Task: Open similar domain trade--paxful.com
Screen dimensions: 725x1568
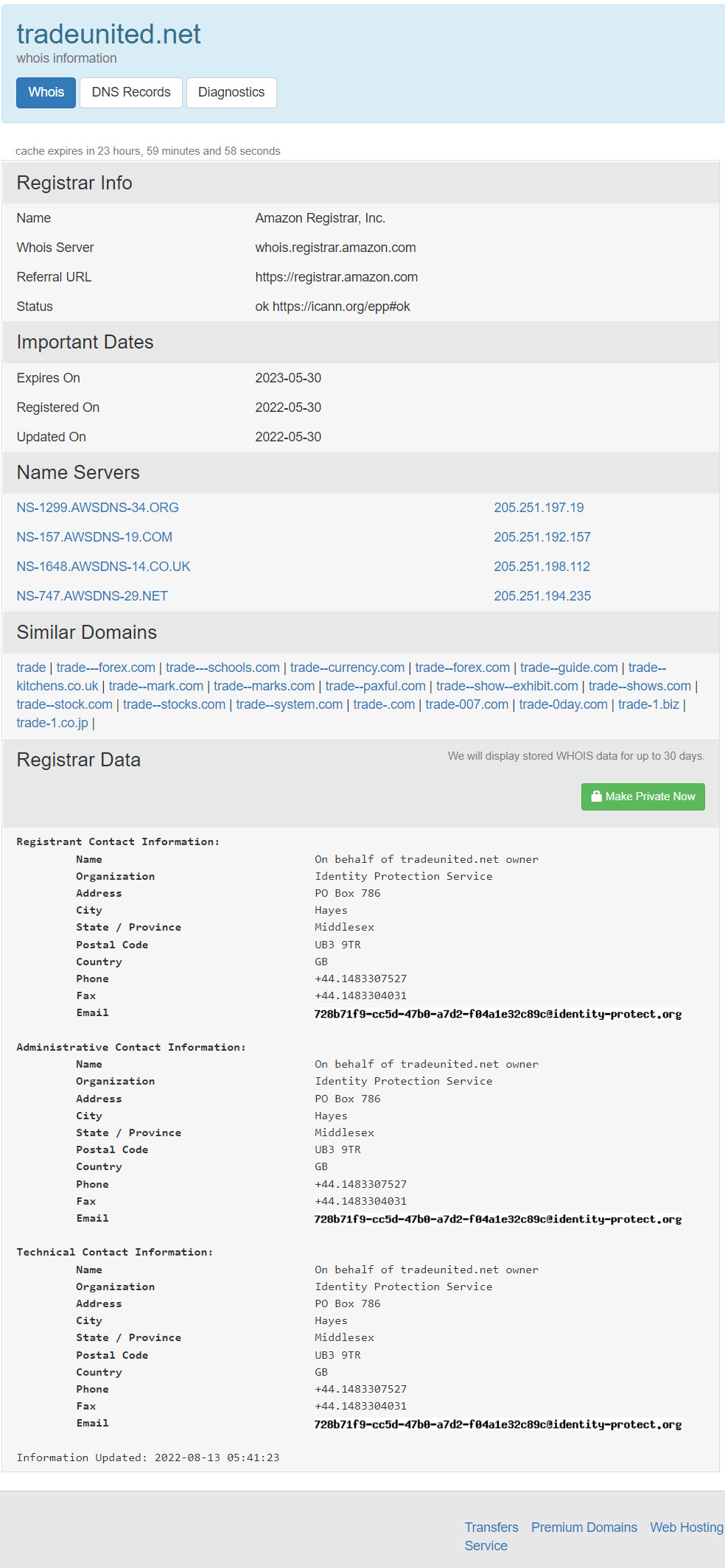Action: tap(375, 686)
